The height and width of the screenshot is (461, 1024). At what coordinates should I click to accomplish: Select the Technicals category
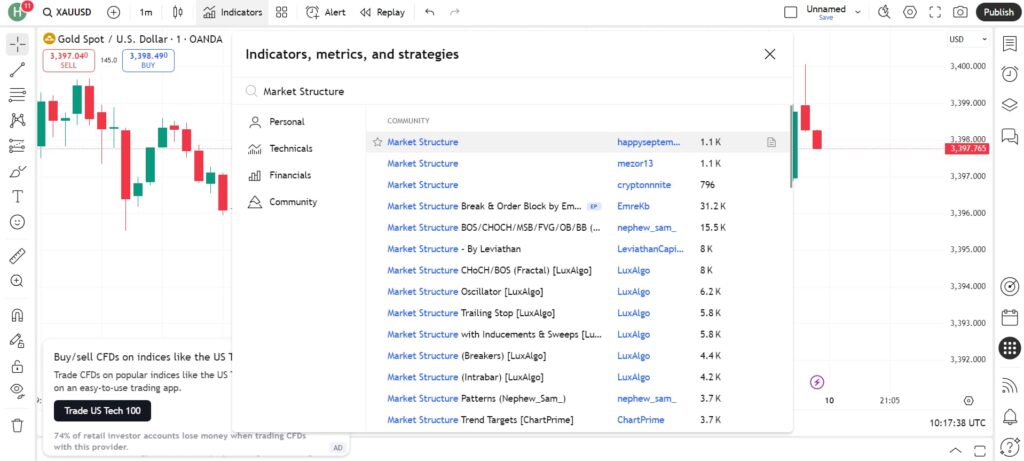pos(290,149)
